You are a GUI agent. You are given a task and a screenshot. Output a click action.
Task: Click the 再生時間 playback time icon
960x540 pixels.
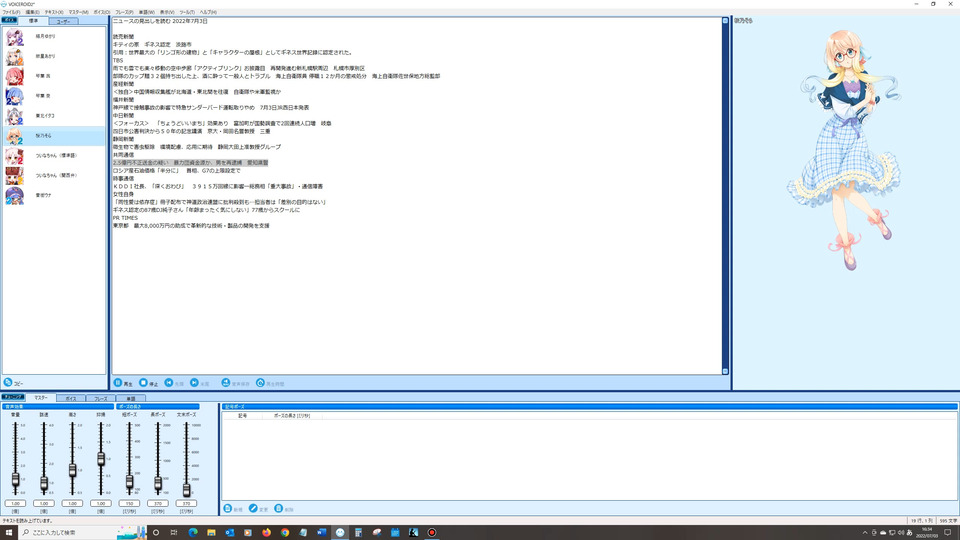click(x=260, y=383)
